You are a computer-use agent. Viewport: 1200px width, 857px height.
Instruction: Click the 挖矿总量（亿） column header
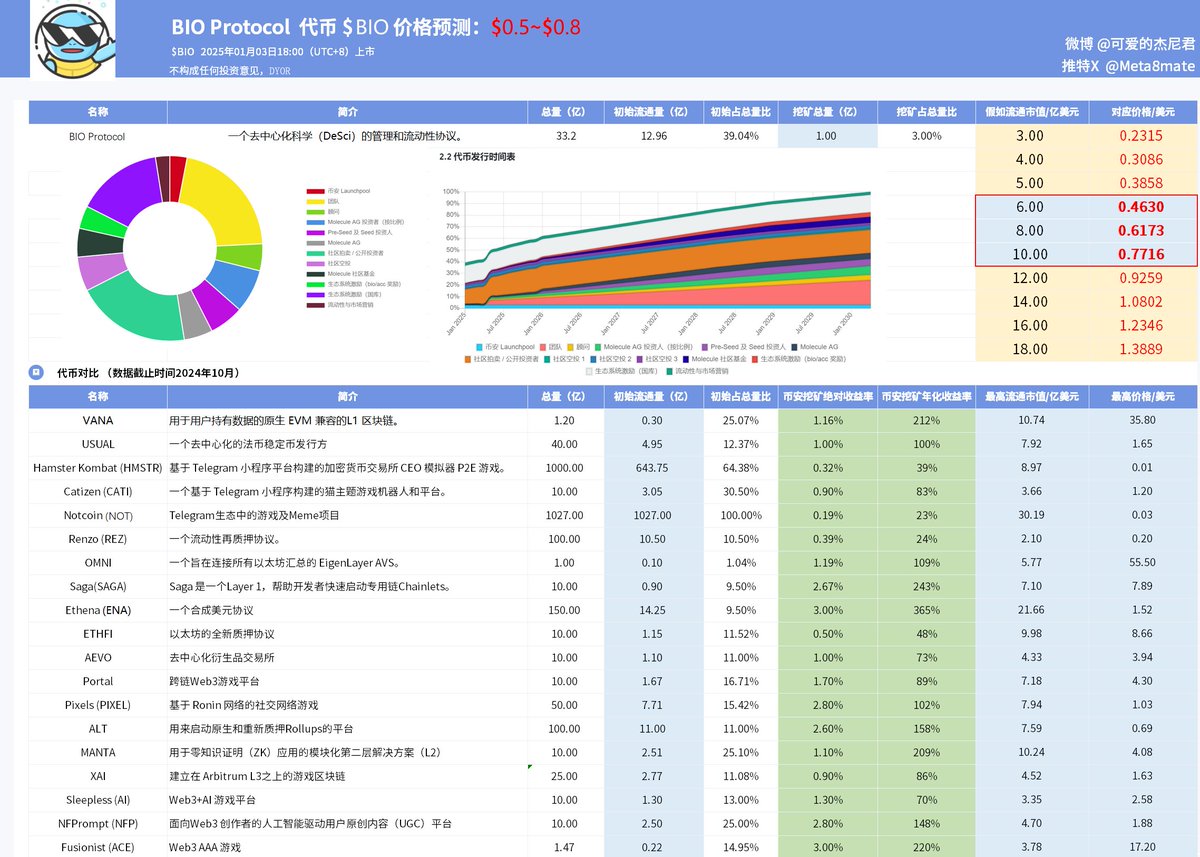pos(826,112)
